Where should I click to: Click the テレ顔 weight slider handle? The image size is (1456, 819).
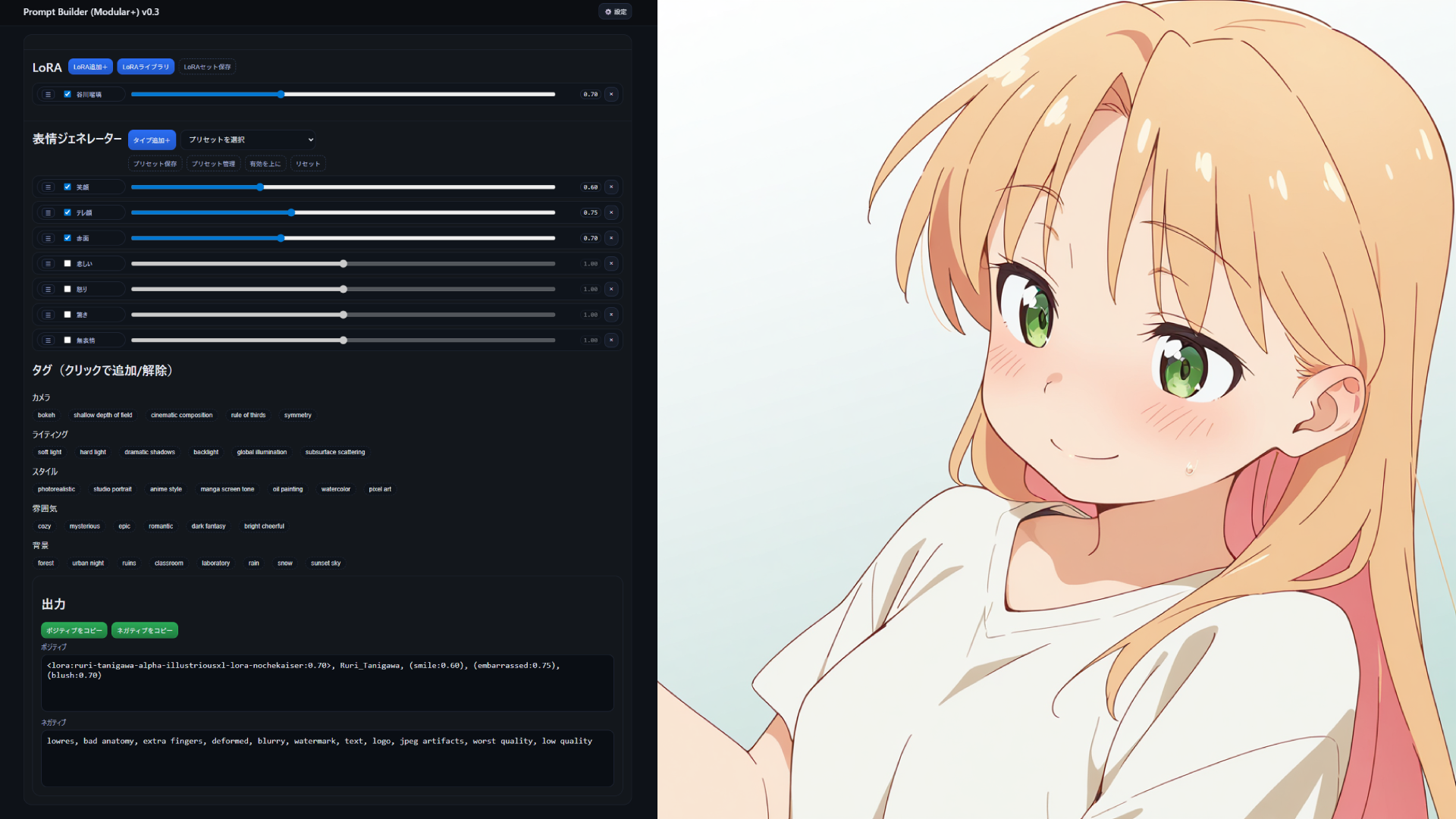tap(291, 212)
